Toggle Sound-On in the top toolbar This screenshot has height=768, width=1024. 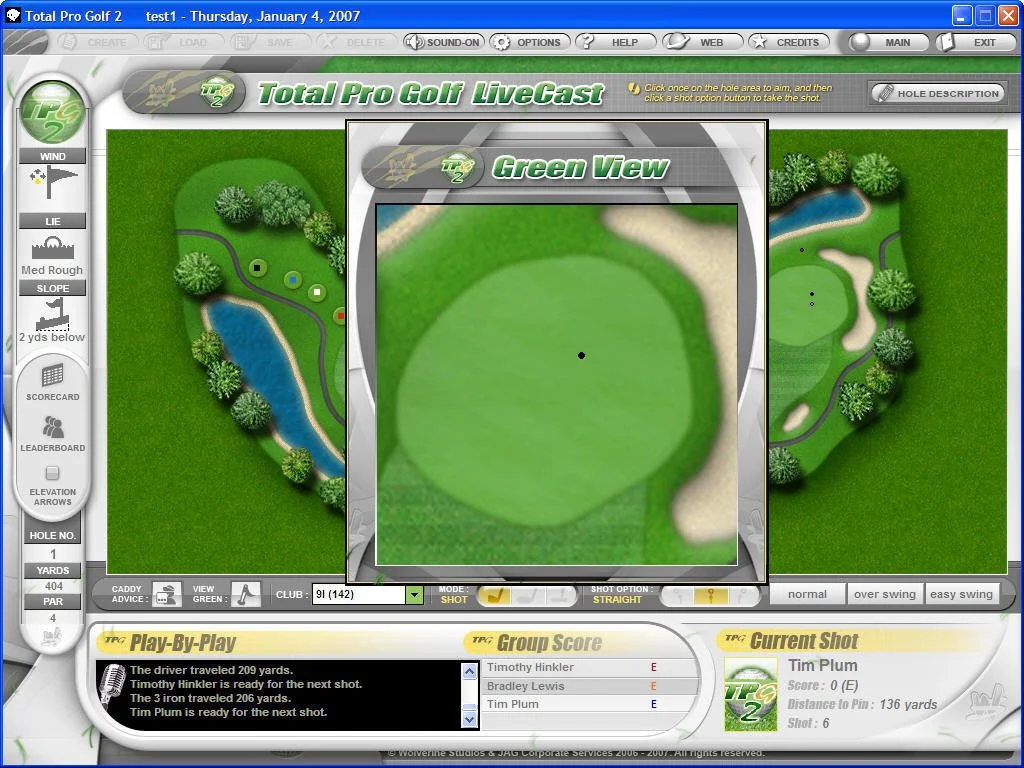pyautogui.click(x=443, y=42)
